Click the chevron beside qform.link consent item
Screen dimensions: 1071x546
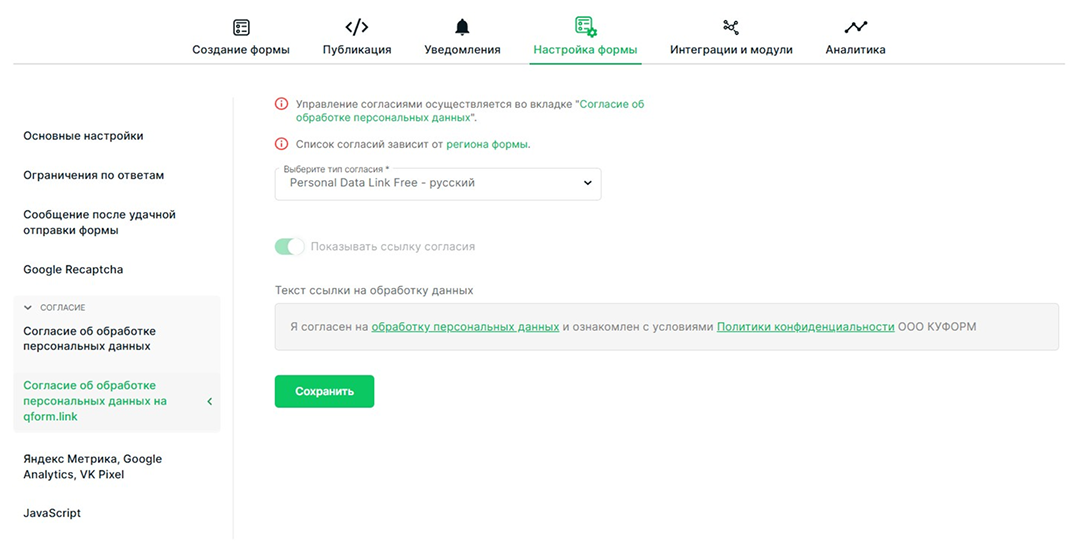click(x=210, y=401)
